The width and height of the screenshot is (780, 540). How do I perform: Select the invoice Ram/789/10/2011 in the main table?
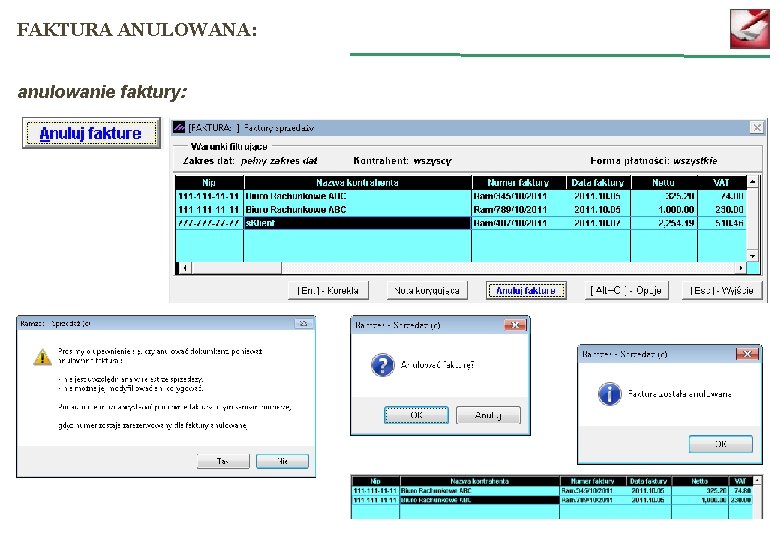coord(510,210)
